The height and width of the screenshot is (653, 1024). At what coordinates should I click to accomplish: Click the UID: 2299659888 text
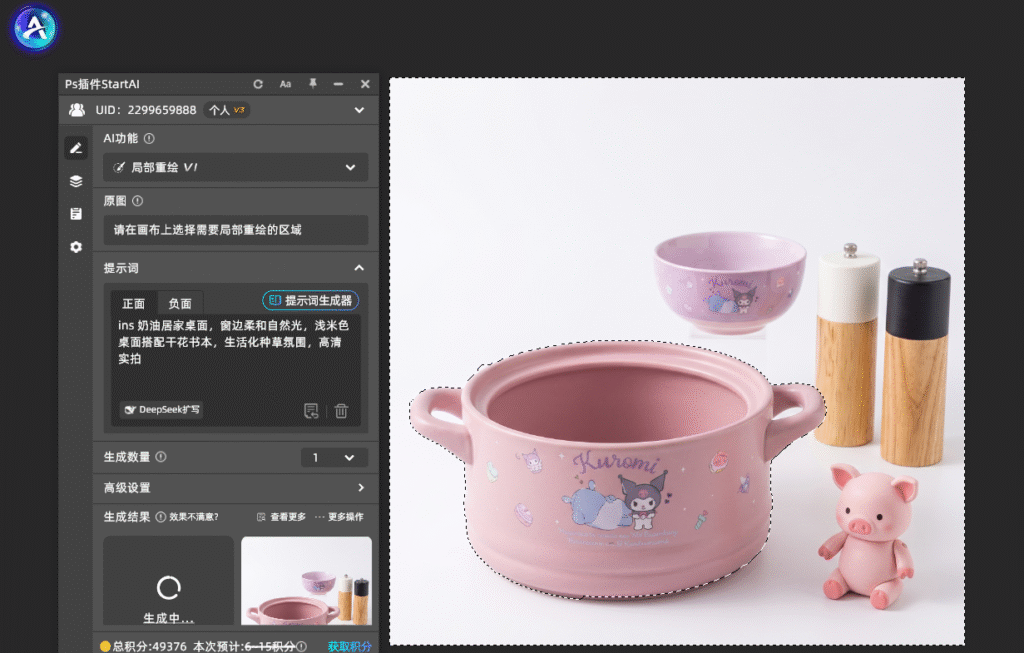[x=146, y=110]
